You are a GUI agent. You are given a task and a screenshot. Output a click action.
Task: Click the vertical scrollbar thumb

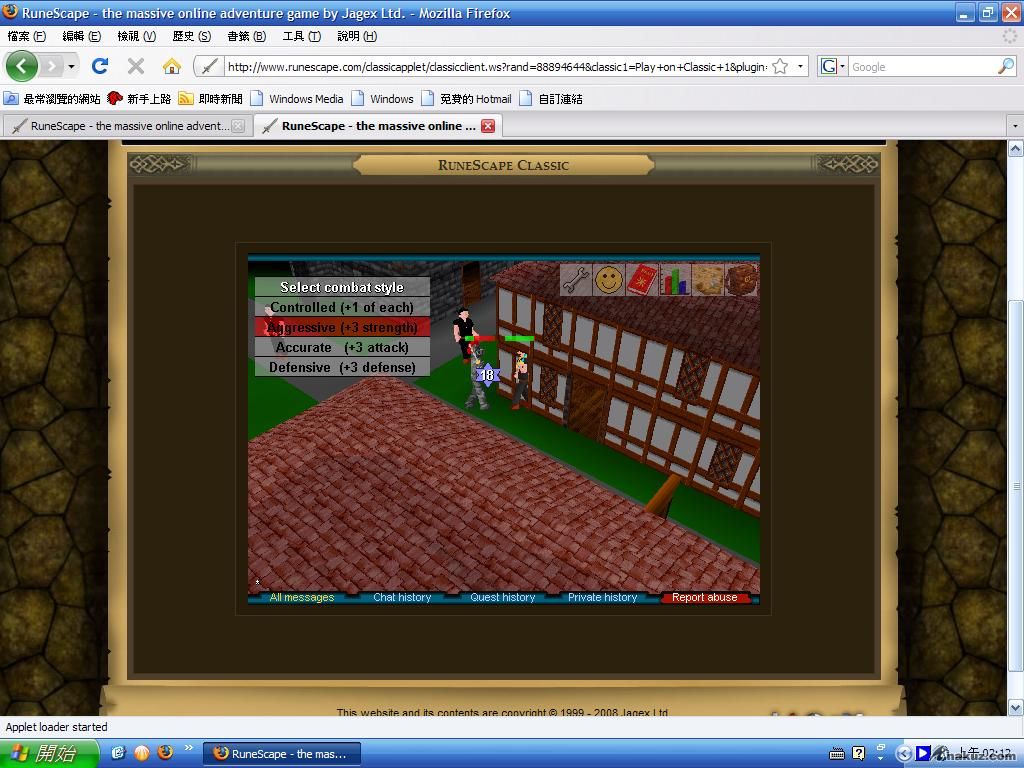point(1016,485)
